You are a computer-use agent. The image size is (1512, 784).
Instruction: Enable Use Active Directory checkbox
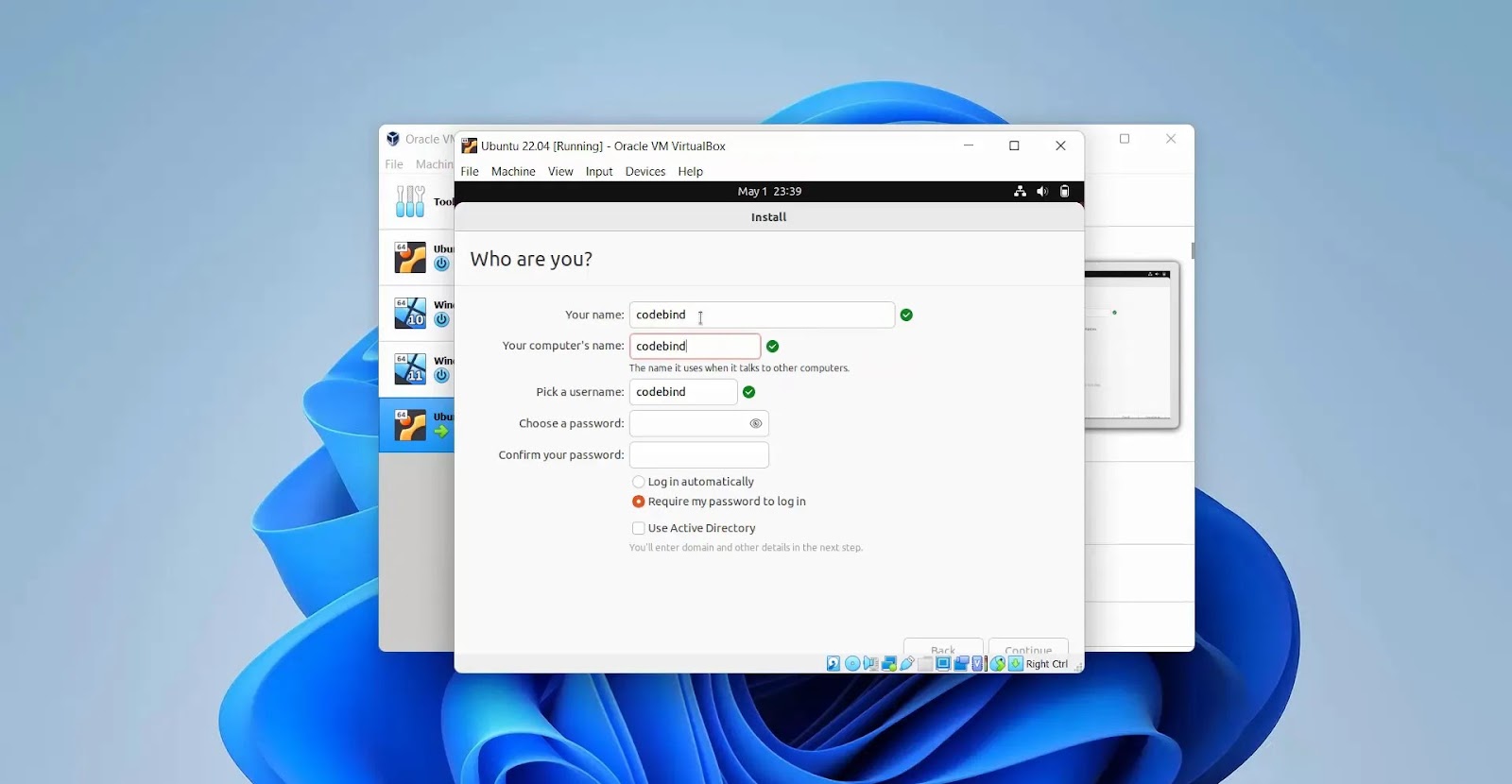[639, 528]
